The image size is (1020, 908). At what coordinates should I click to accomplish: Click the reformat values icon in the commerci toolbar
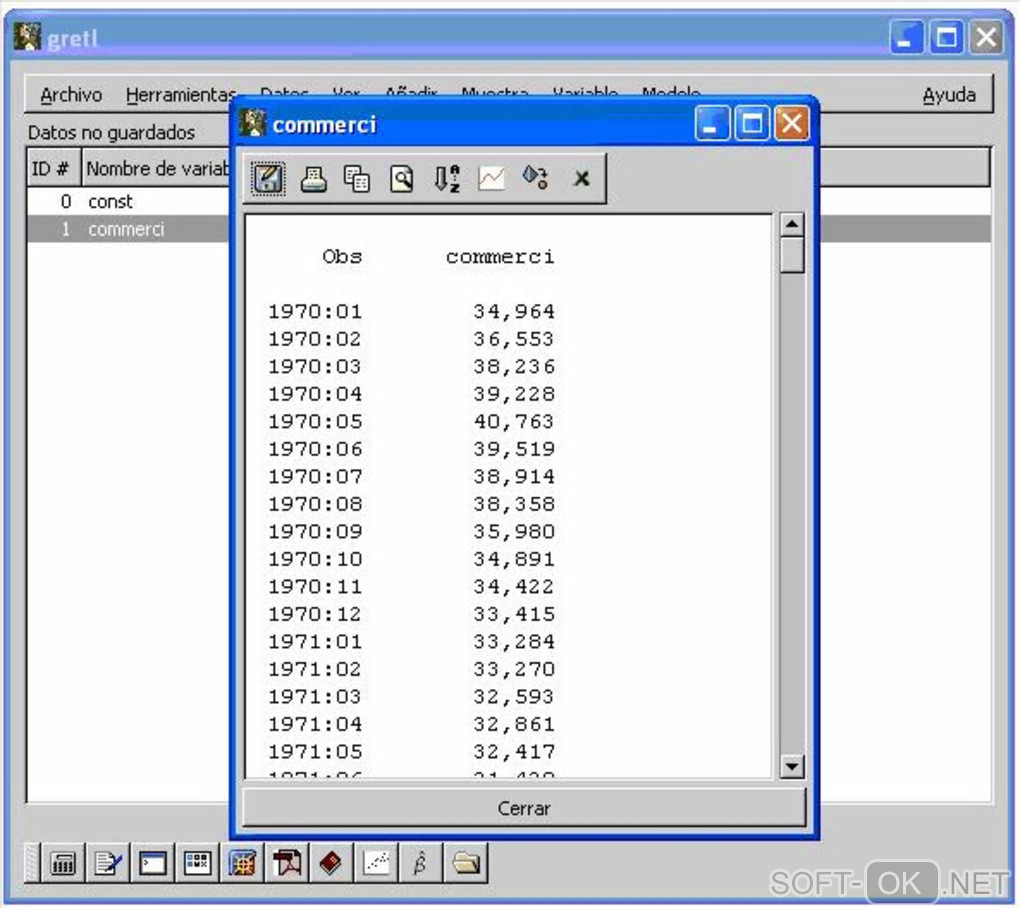pyautogui.click(x=535, y=177)
